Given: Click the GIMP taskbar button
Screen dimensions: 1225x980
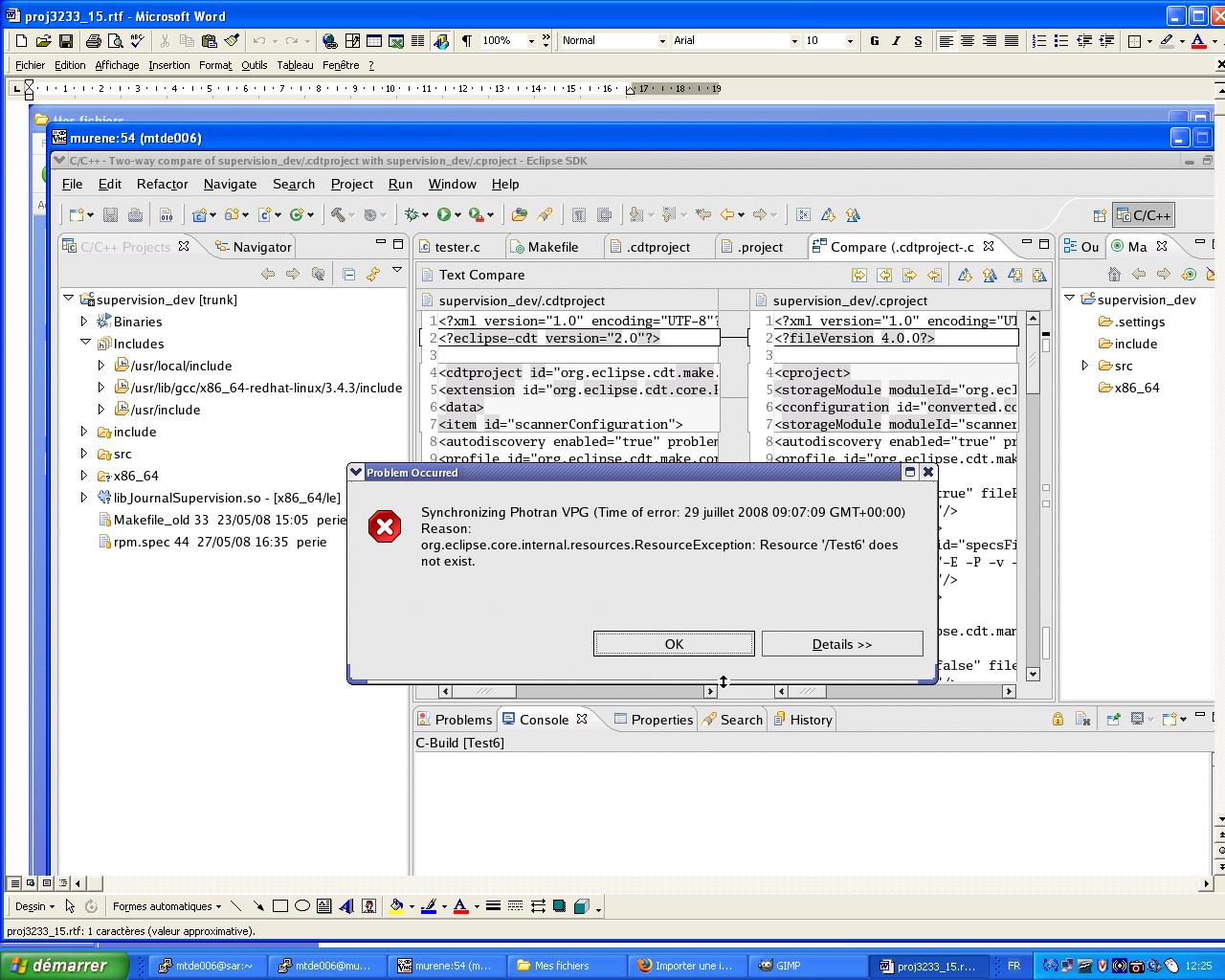Looking at the screenshot, I should (790, 966).
